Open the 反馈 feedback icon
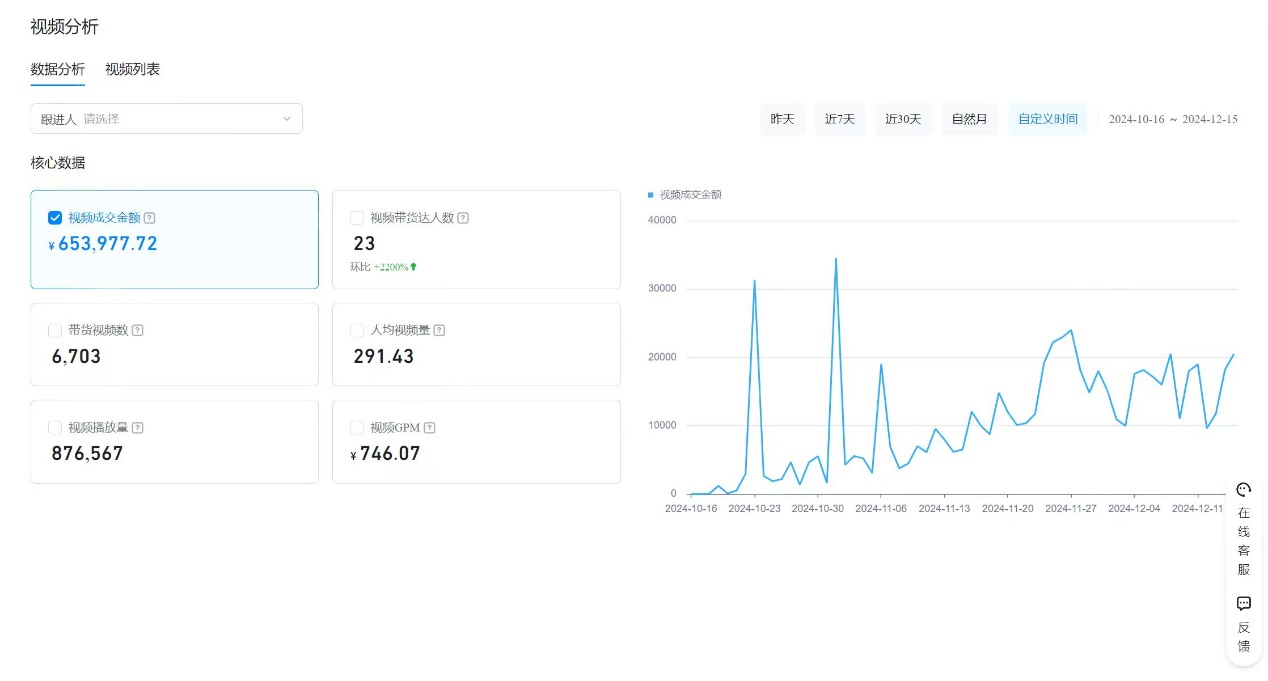The height and width of the screenshot is (681, 1268). click(x=1243, y=604)
